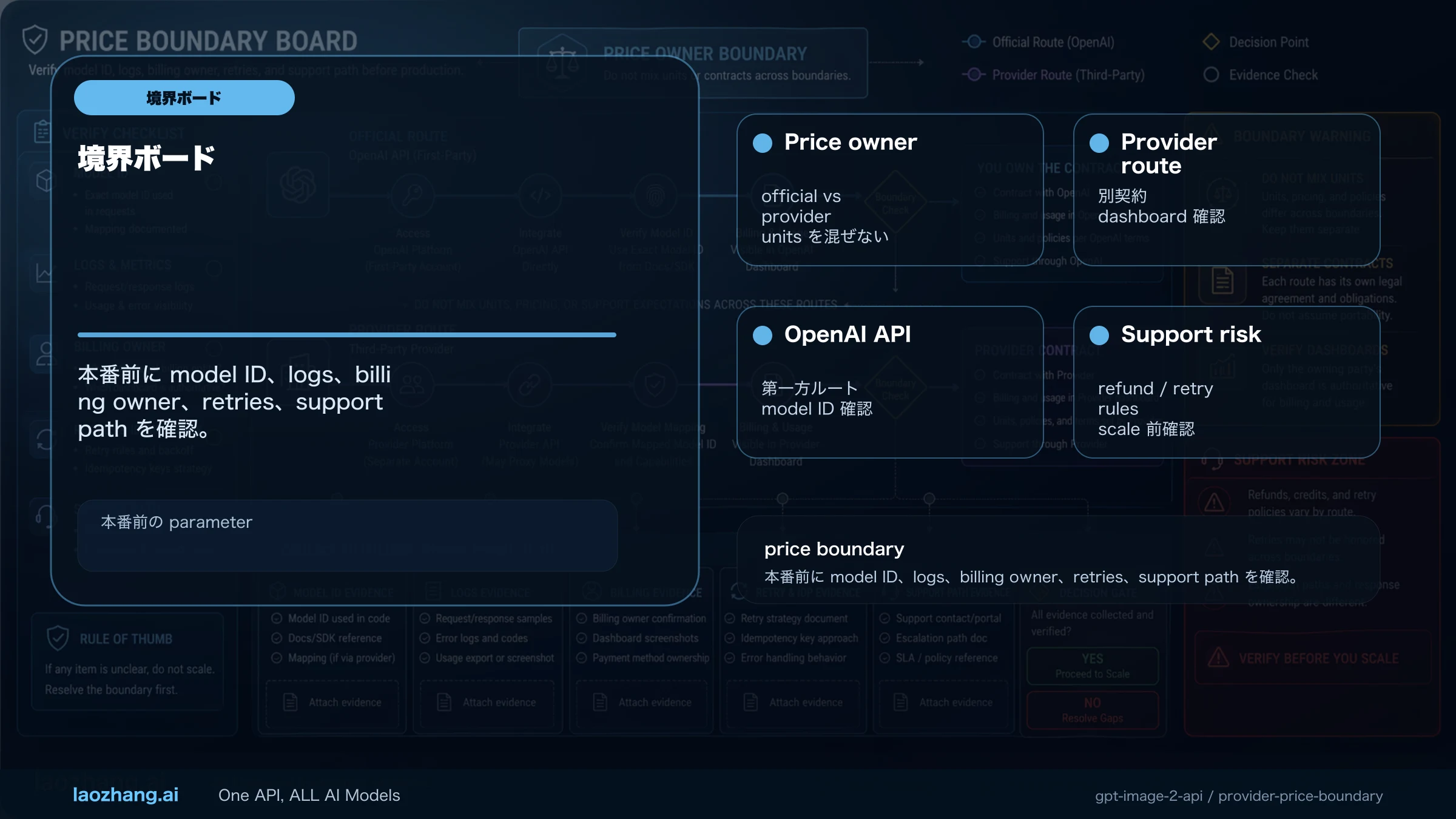
Task: Open the Provider route card
Action: point(1227,189)
